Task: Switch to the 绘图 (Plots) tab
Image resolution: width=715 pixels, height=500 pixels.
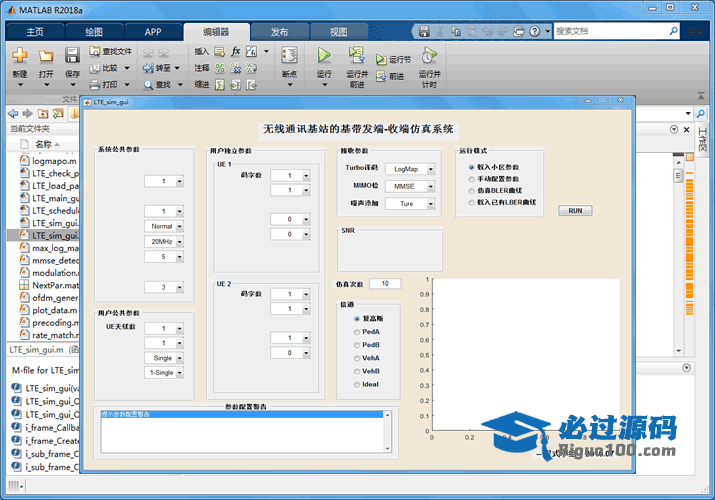Action: (x=94, y=32)
